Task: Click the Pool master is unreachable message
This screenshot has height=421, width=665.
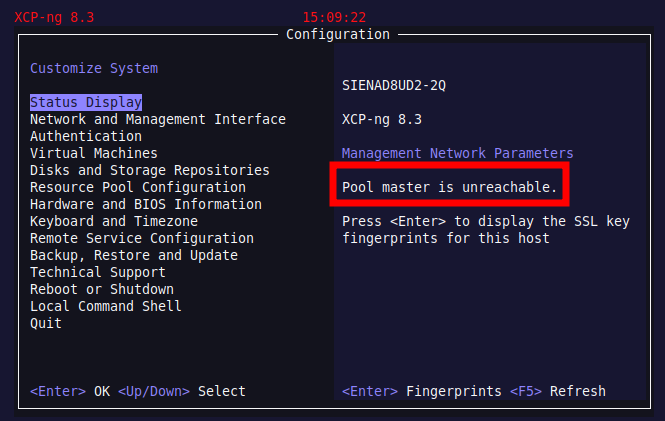Action: tap(450, 187)
